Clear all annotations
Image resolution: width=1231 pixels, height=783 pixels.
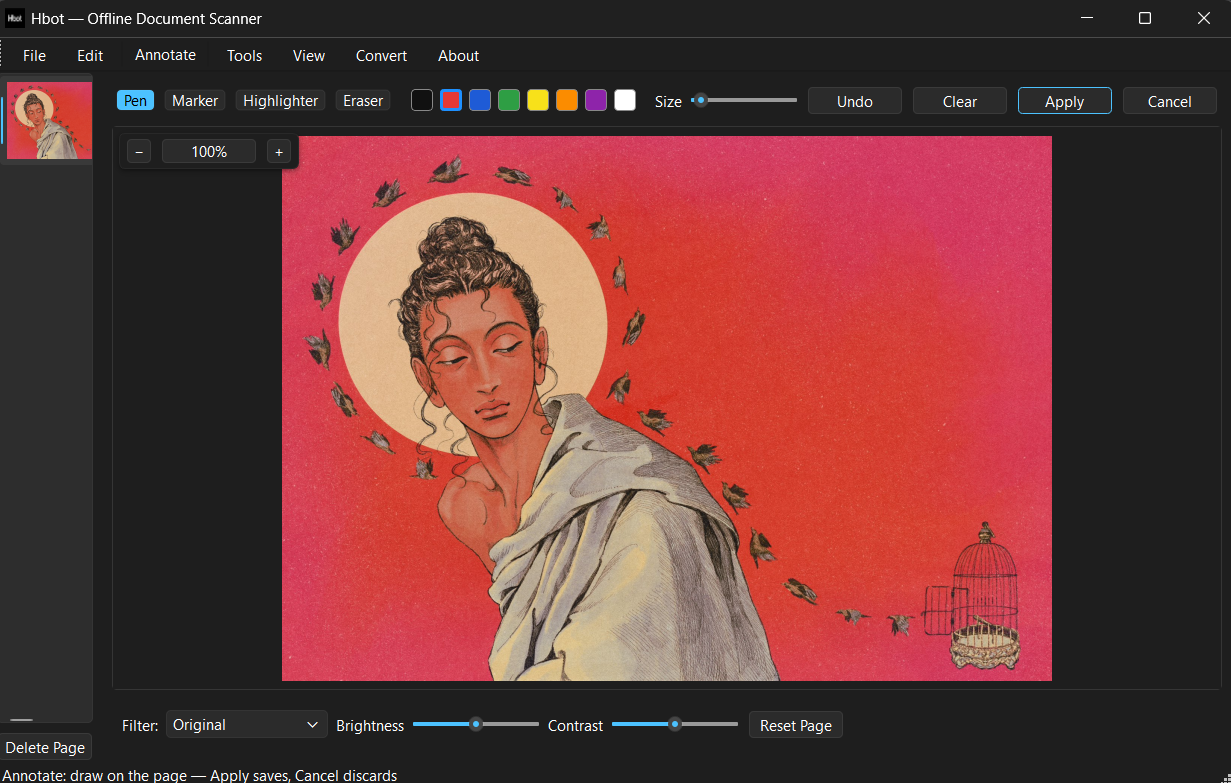tap(960, 101)
